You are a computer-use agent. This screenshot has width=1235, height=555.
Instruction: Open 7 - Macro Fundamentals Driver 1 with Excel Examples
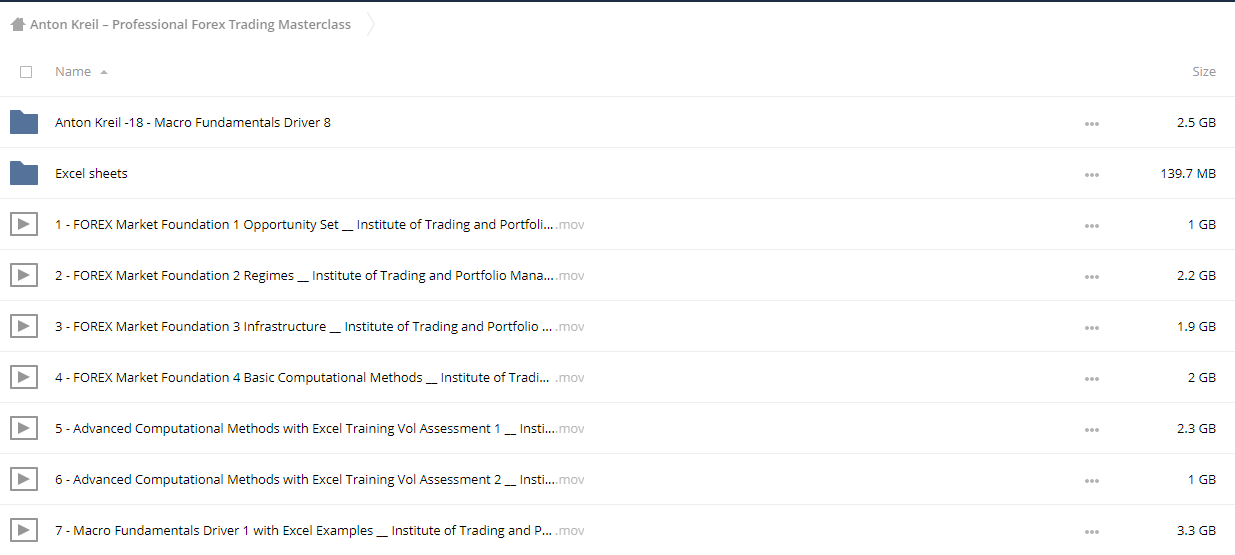coord(320,531)
